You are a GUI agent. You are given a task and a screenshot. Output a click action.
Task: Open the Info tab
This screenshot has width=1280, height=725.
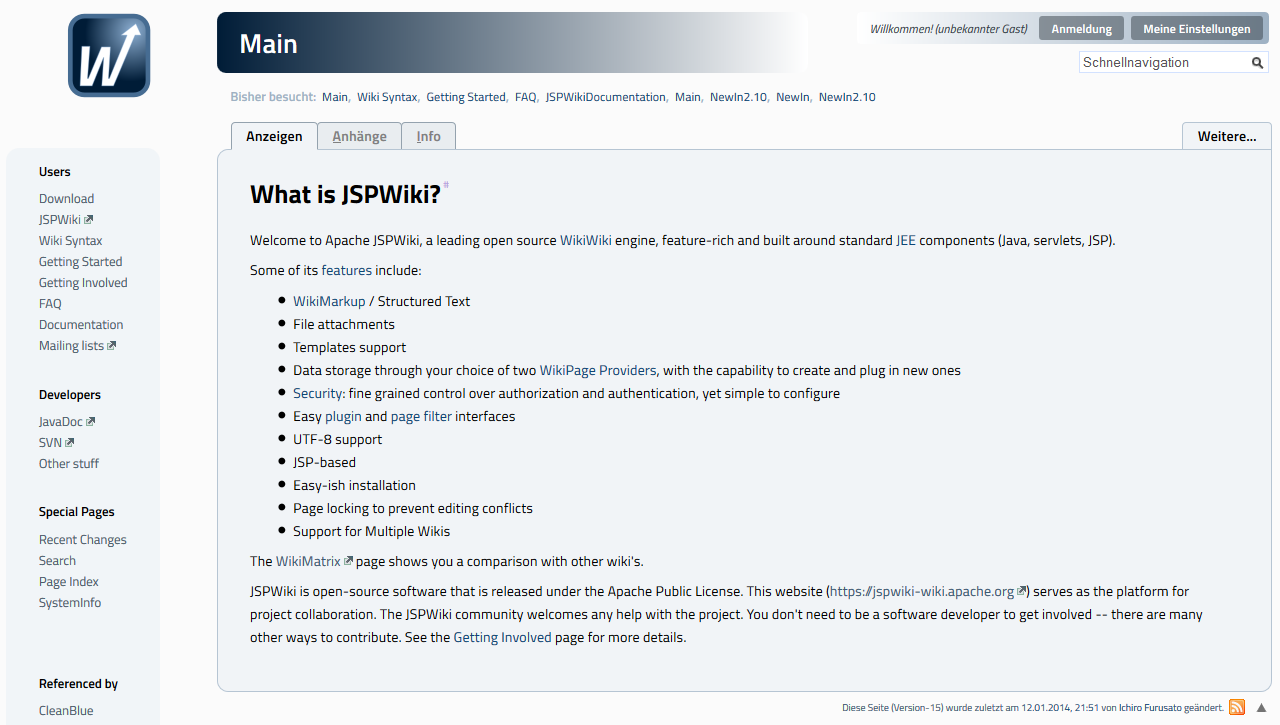coord(428,136)
